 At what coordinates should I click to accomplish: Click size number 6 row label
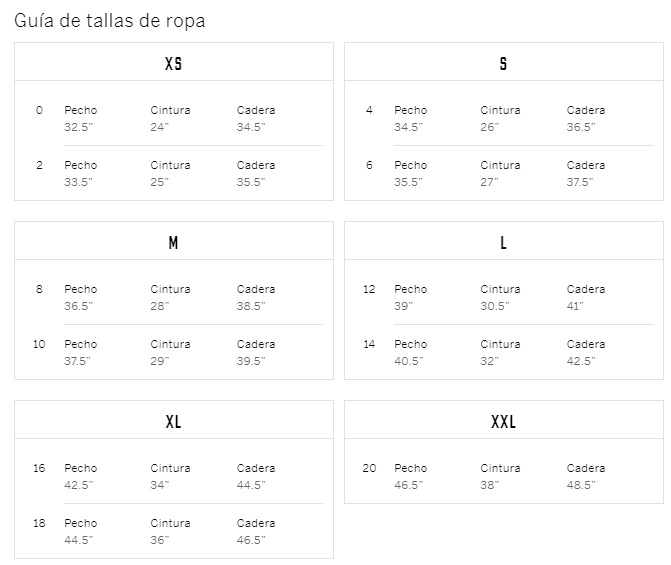(369, 165)
